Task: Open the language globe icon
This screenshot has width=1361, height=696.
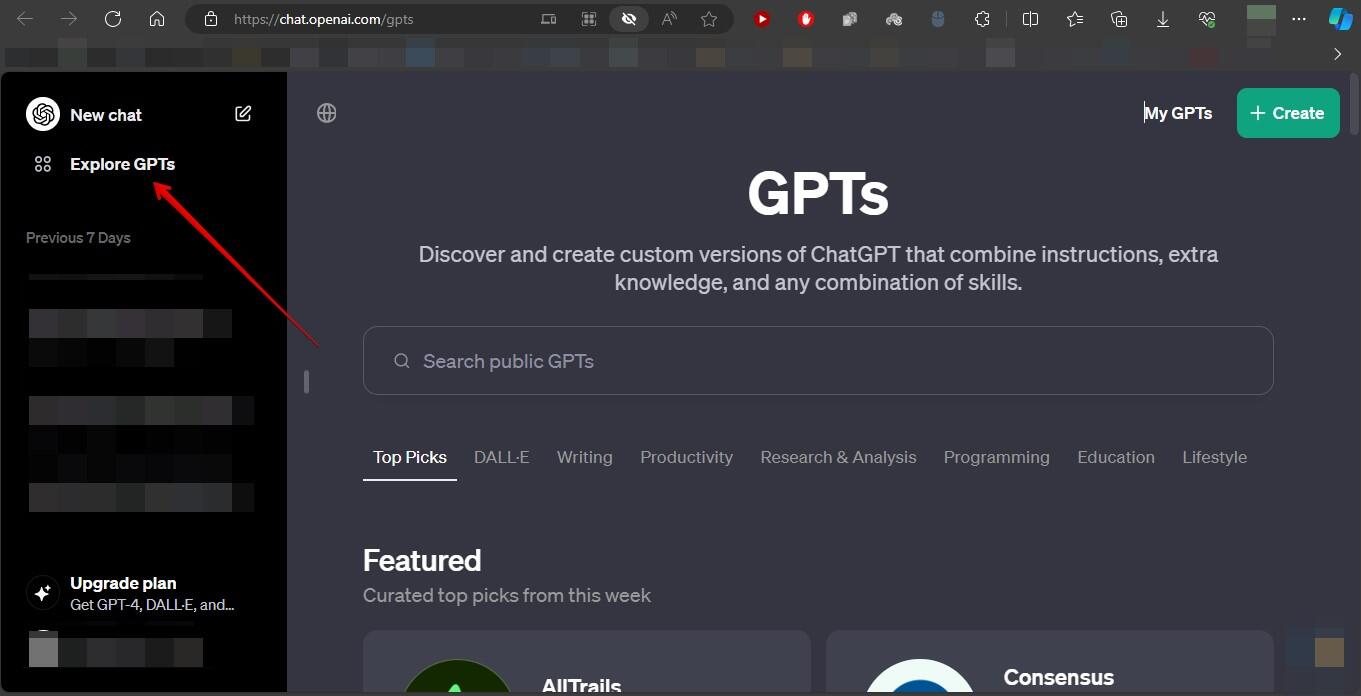Action: click(x=326, y=113)
